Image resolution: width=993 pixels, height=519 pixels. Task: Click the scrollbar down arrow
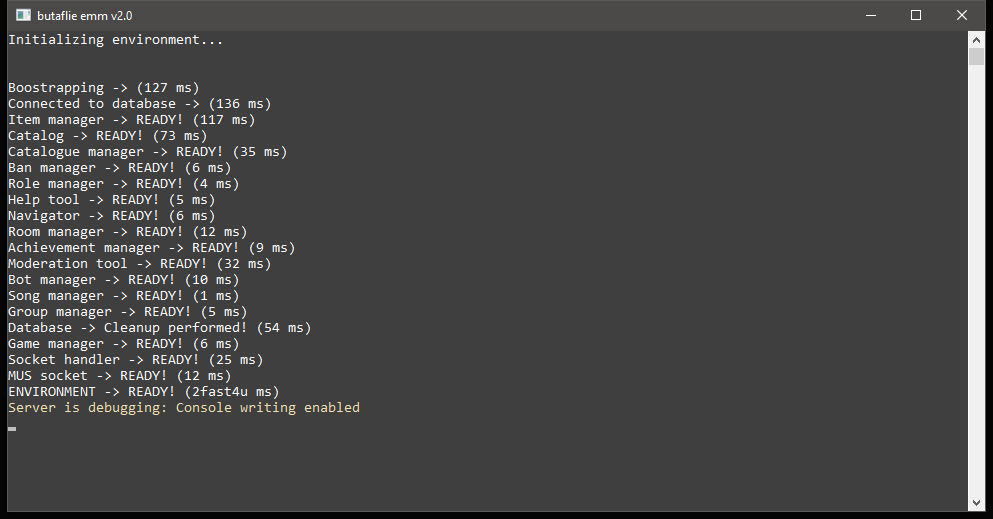click(977, 502)
